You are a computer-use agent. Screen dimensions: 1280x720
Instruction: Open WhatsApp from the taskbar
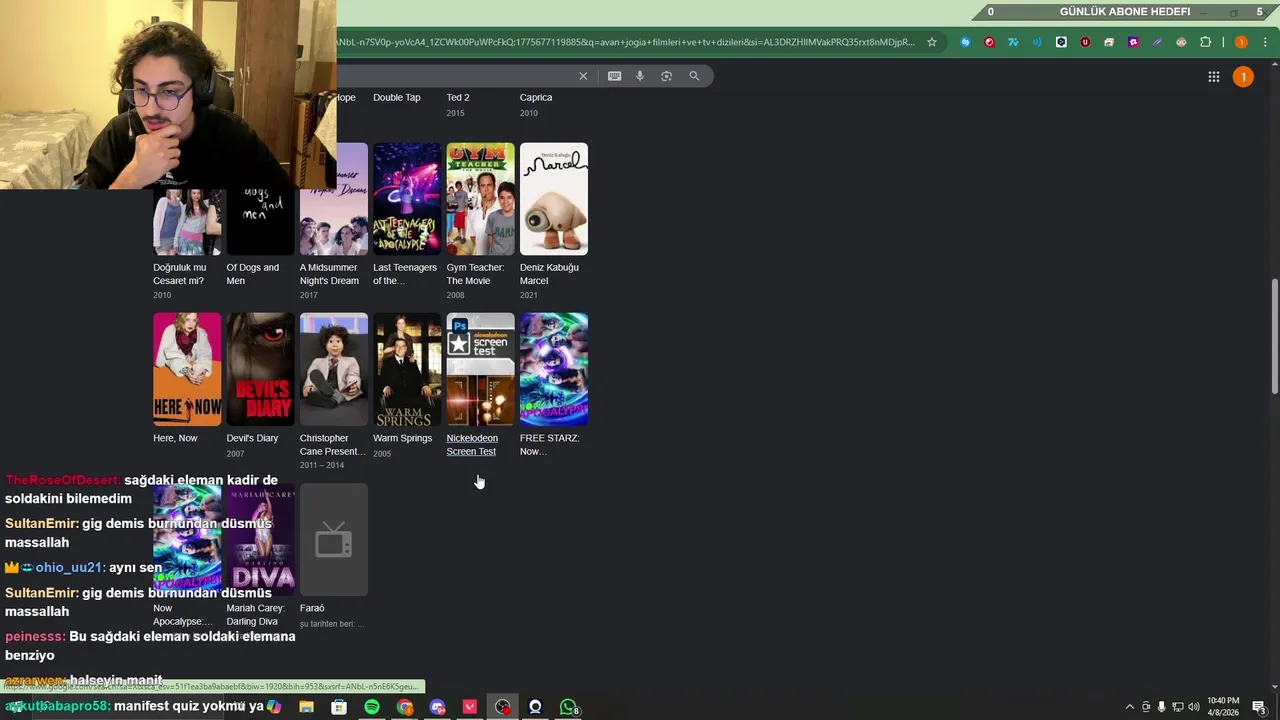tap(568, 707)
